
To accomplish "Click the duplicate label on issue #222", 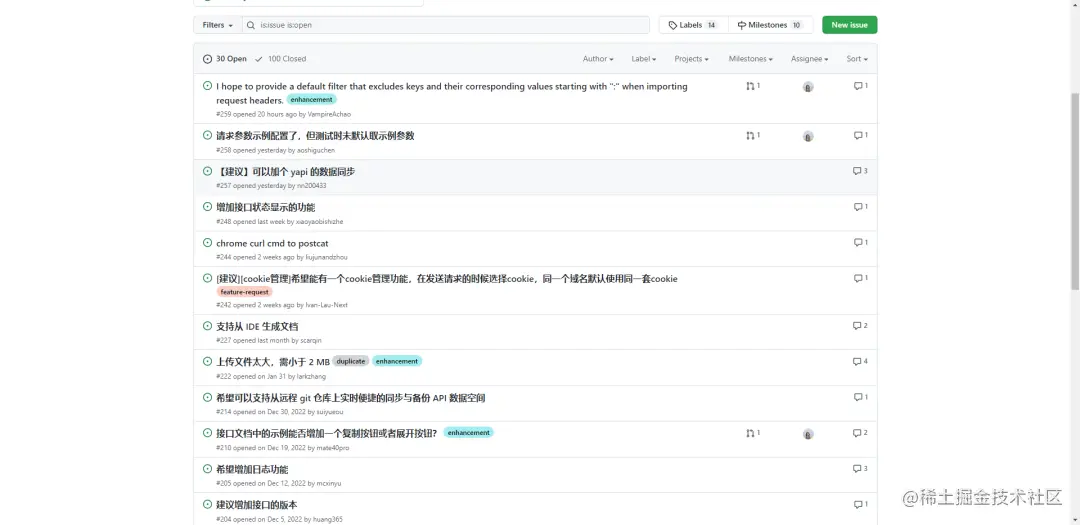I will click(351, 361).
